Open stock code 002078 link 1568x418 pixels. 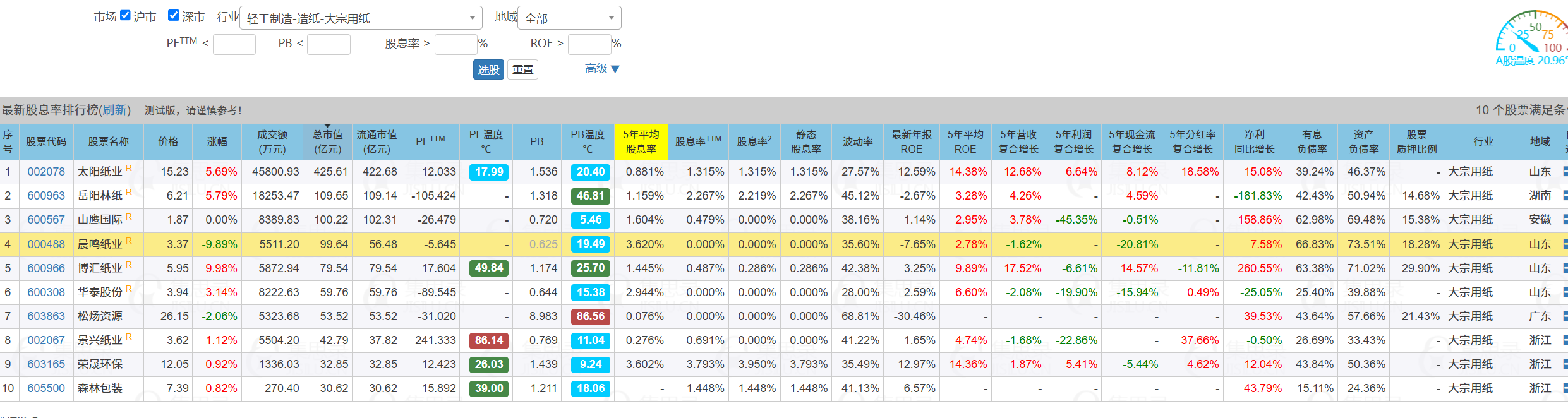[46, 172]
